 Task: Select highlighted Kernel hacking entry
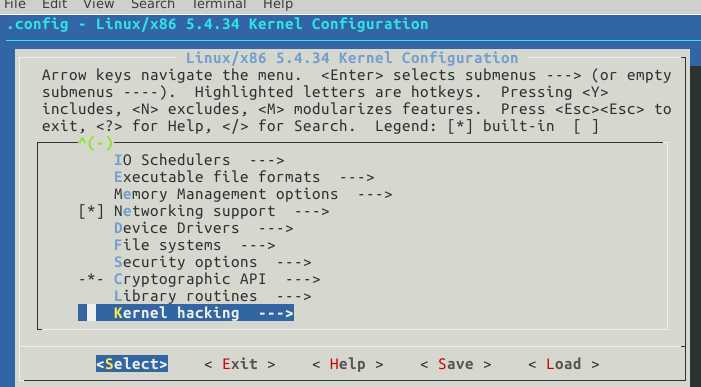click(x=186, y=313)
